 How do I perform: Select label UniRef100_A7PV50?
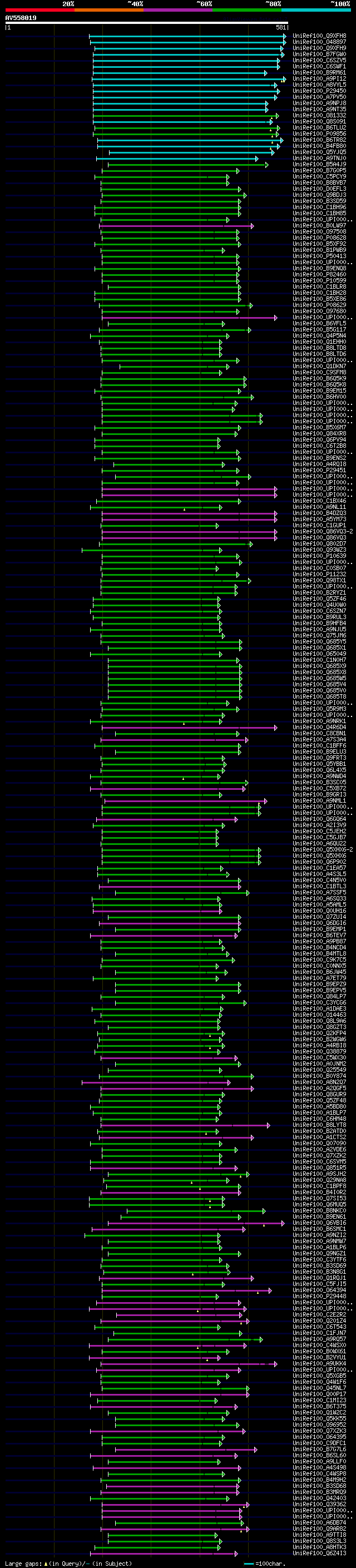(x=319, y=97)
